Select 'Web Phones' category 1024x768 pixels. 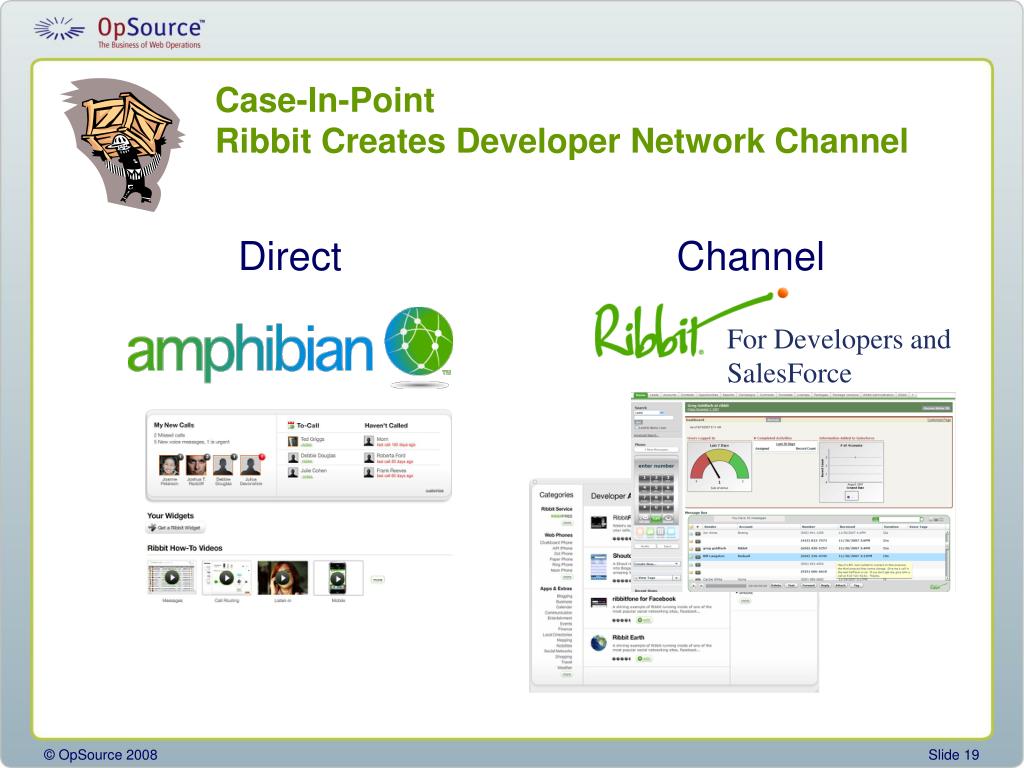(x=558, y=535)
